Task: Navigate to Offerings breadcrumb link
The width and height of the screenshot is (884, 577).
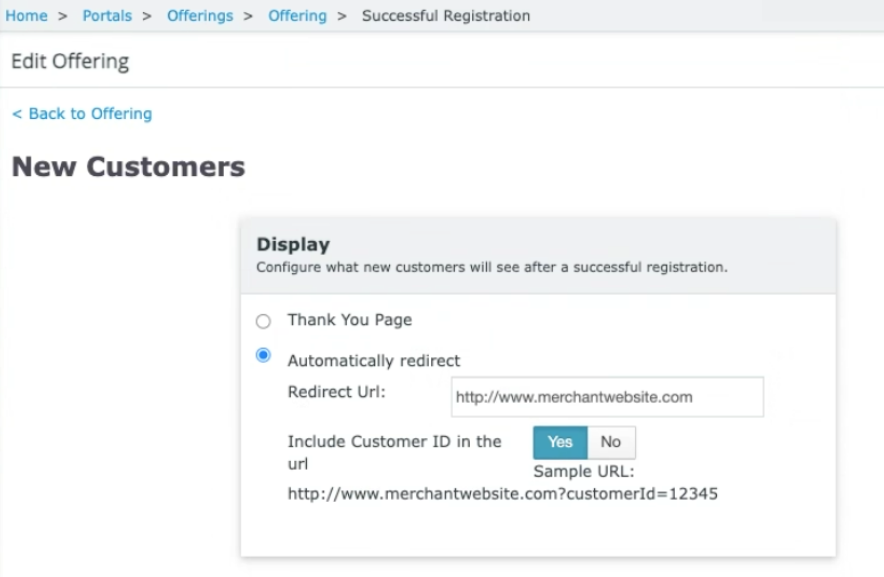Action: pyautogui.click(x=200, y=16)
